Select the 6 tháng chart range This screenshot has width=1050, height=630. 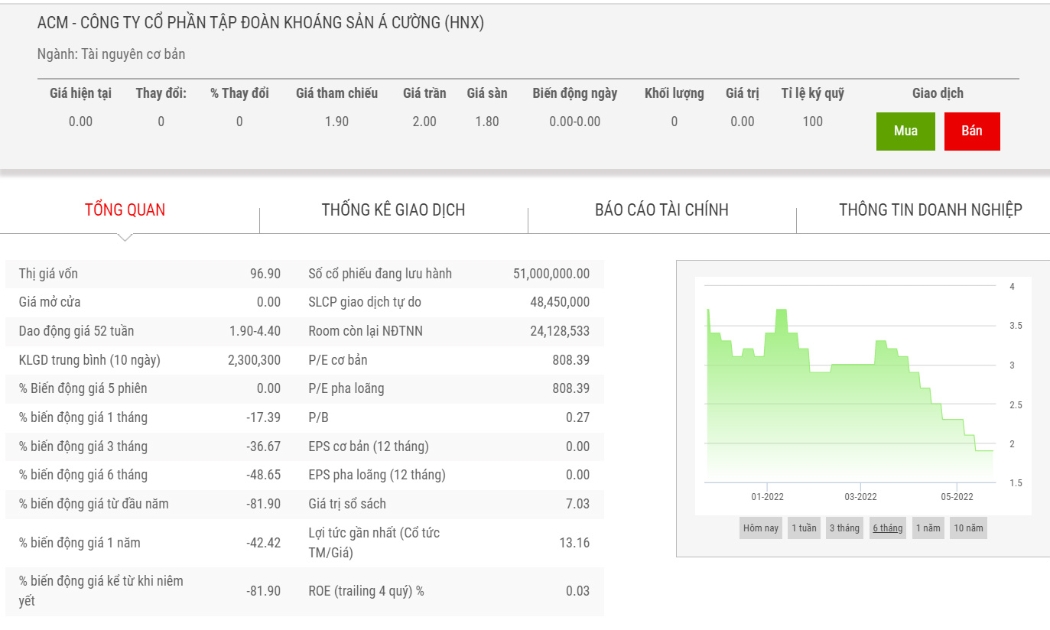point(887,528)
